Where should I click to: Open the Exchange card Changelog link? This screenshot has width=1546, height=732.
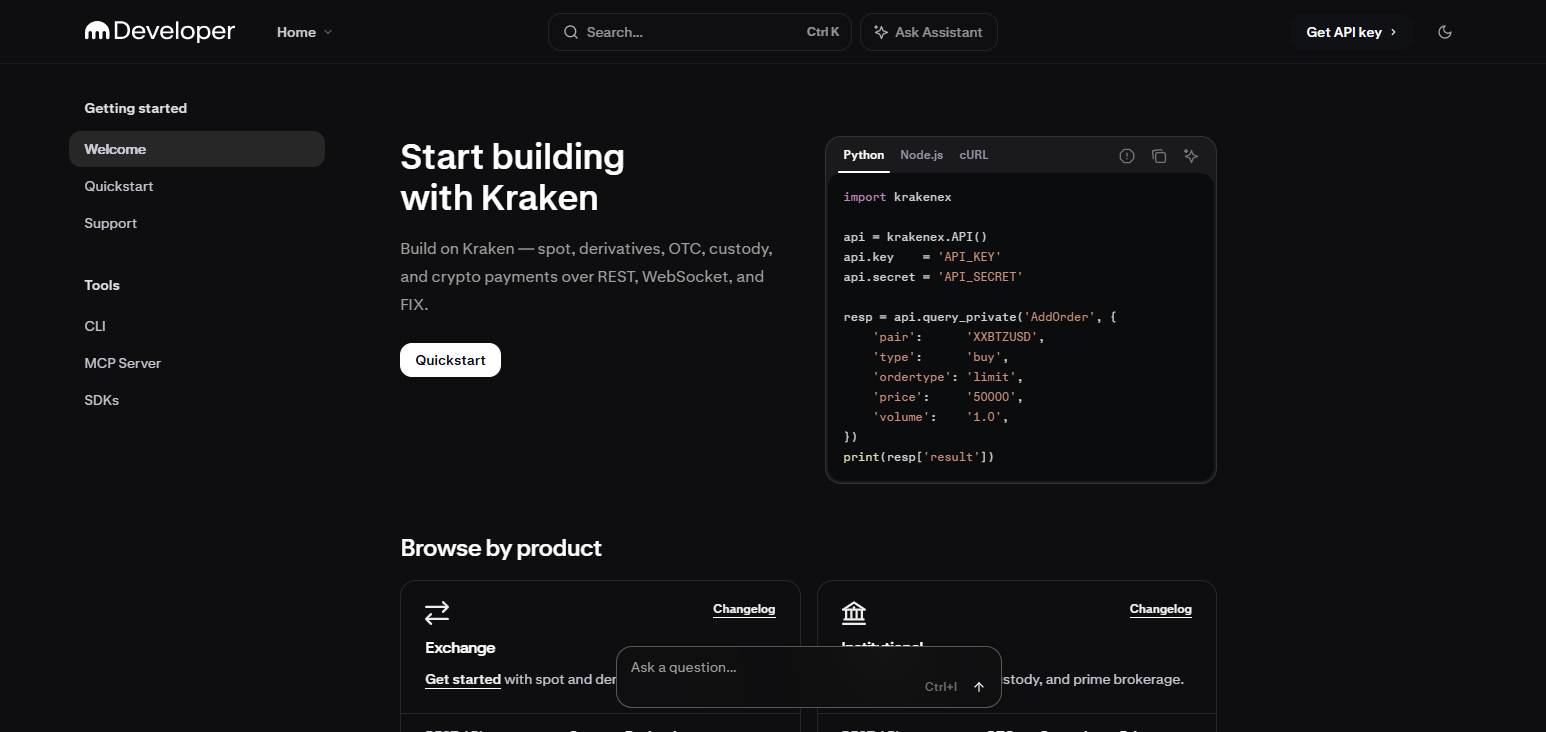pyautogui.click(x=744, y=609)
